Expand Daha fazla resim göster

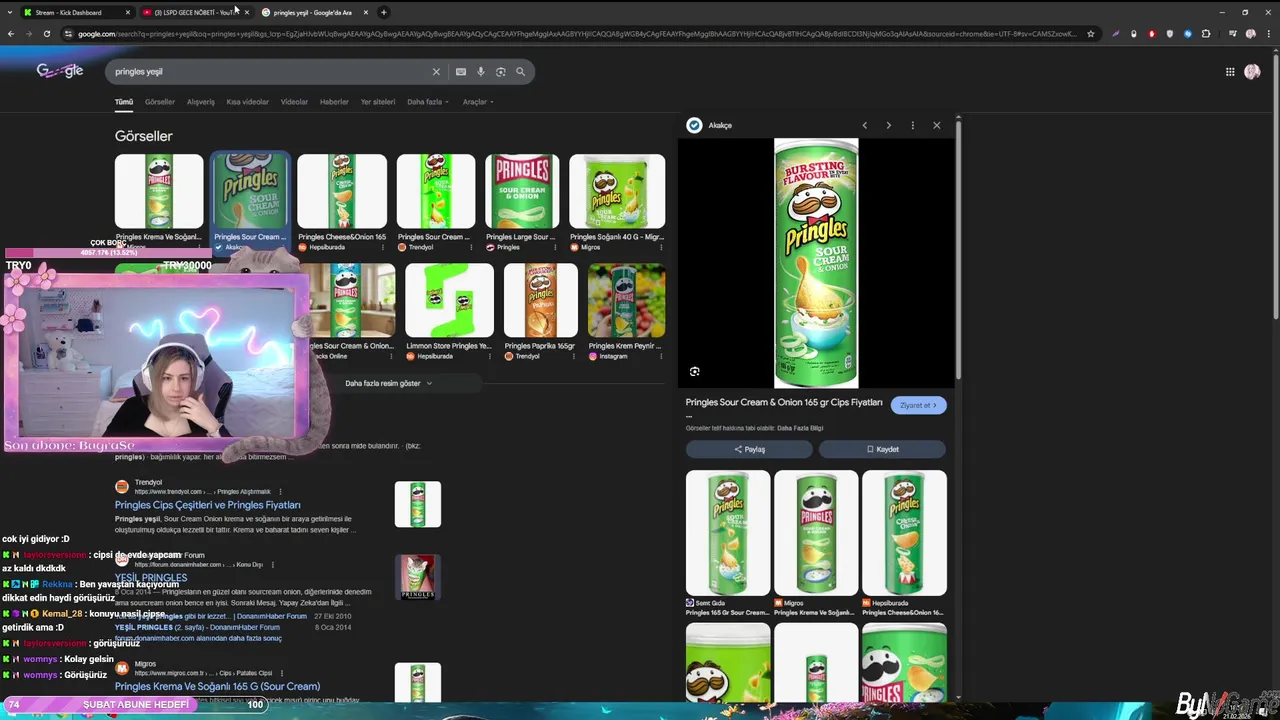coord(389,383)
